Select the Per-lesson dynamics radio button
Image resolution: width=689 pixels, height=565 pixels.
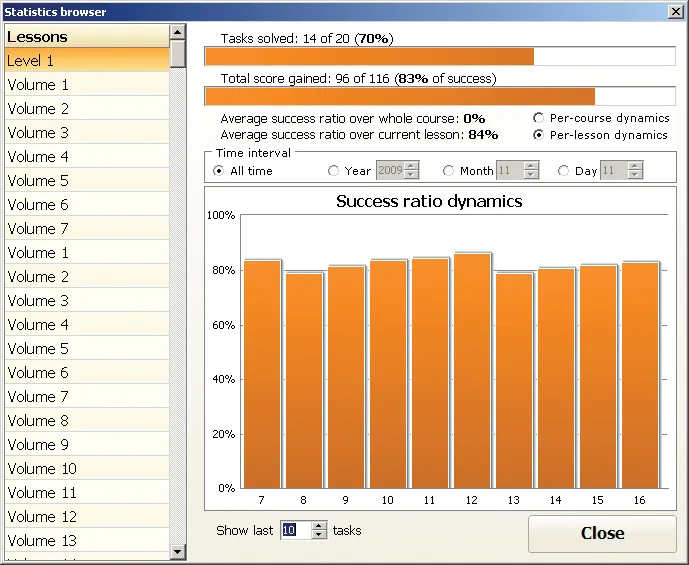[538, 135]
